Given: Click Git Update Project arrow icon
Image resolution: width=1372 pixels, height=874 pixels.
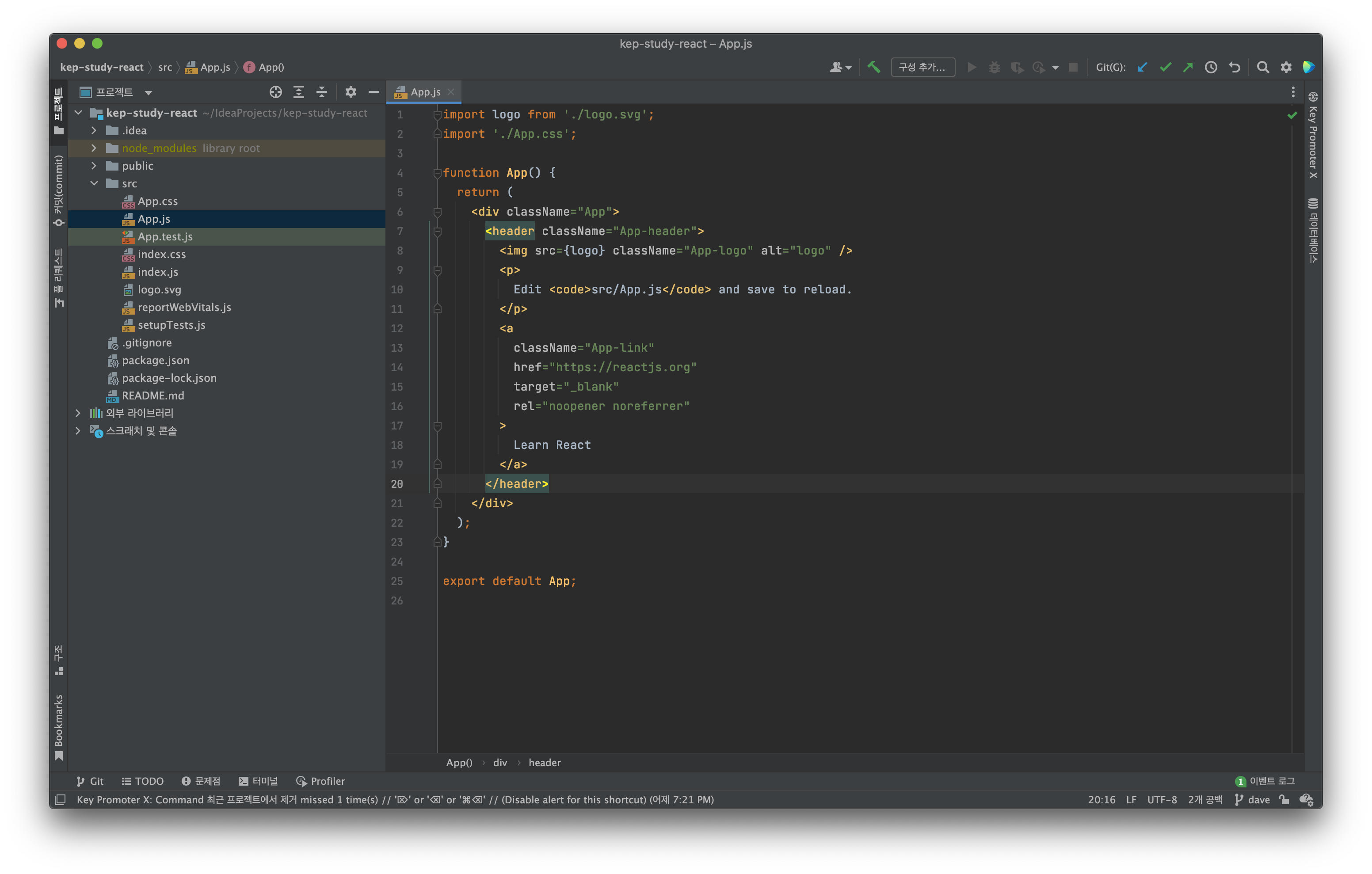Looking at the screenshot, I should click(1142, 67).
